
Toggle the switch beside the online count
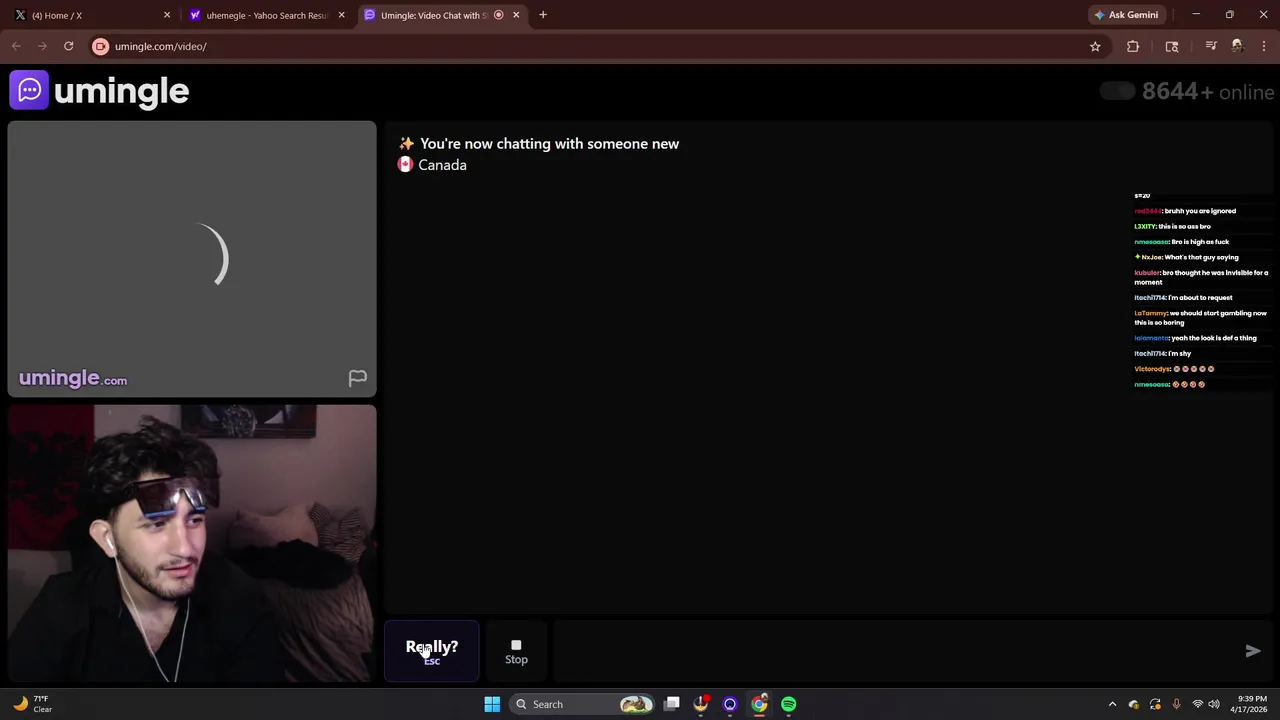pyautogui.click(x=1117, y=92)
